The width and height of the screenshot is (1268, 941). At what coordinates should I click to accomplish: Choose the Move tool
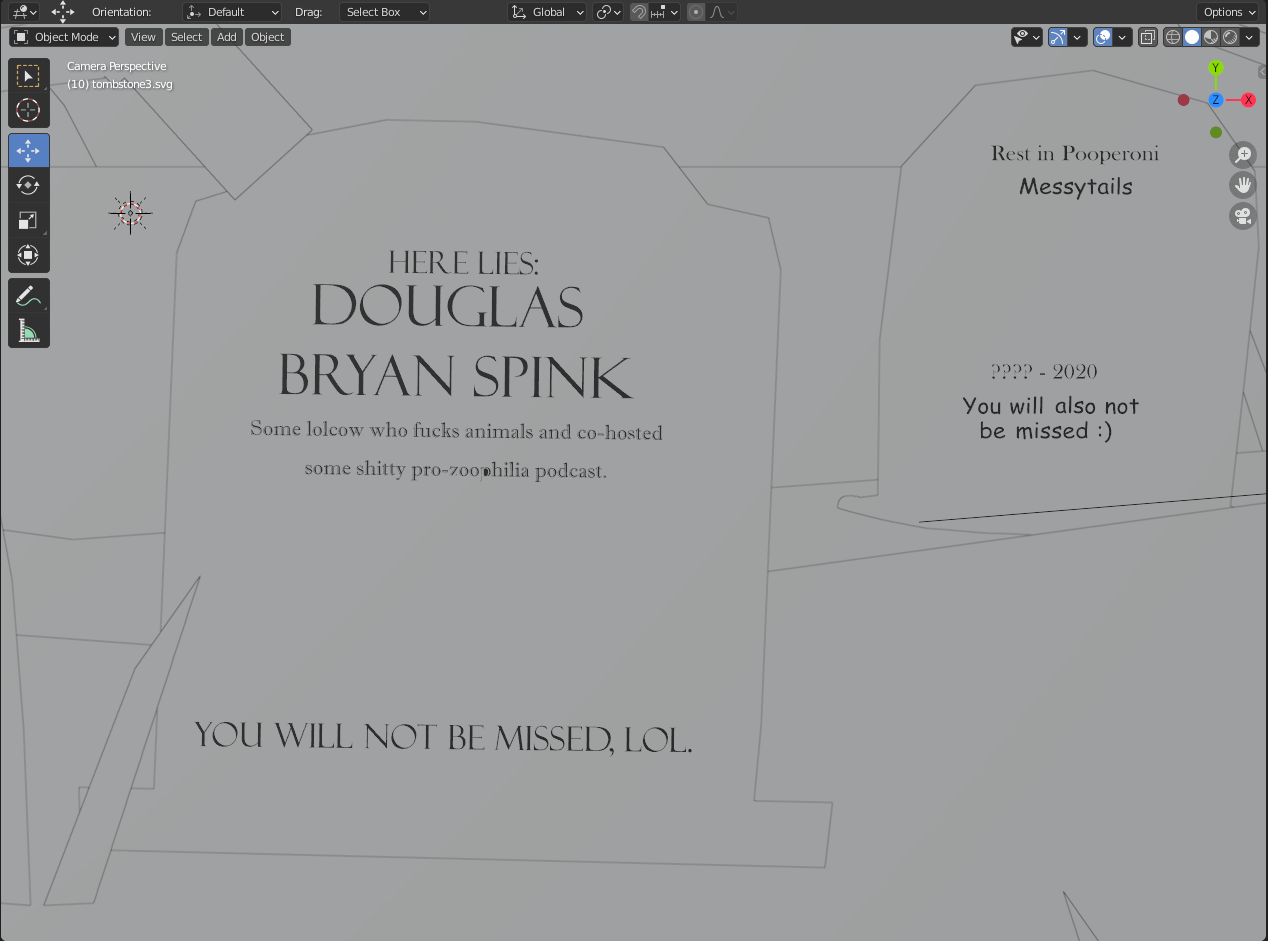pyautogui.click(x=28, y=151)
